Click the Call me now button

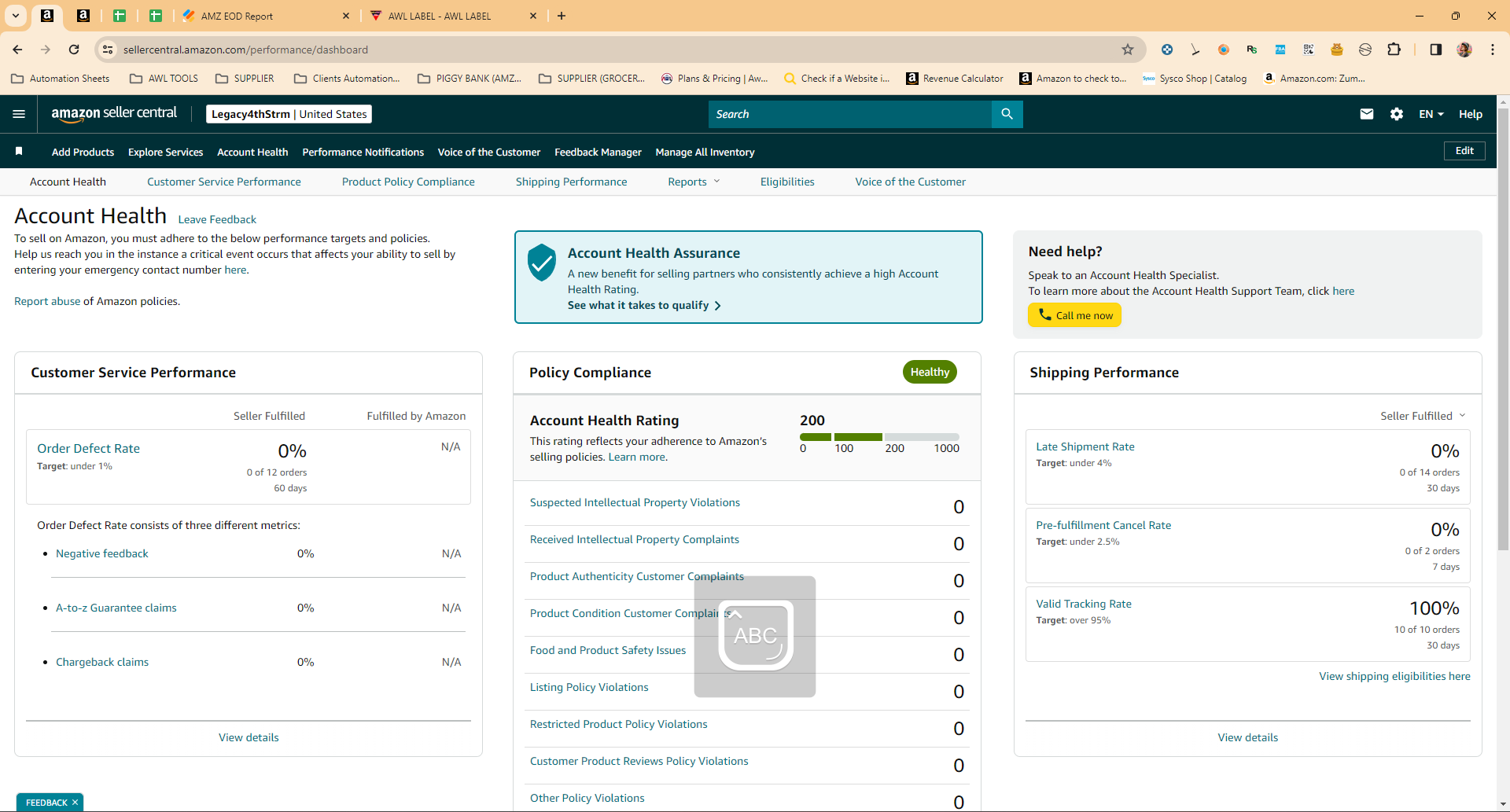pyautogui.click(x=1074, y=315)
